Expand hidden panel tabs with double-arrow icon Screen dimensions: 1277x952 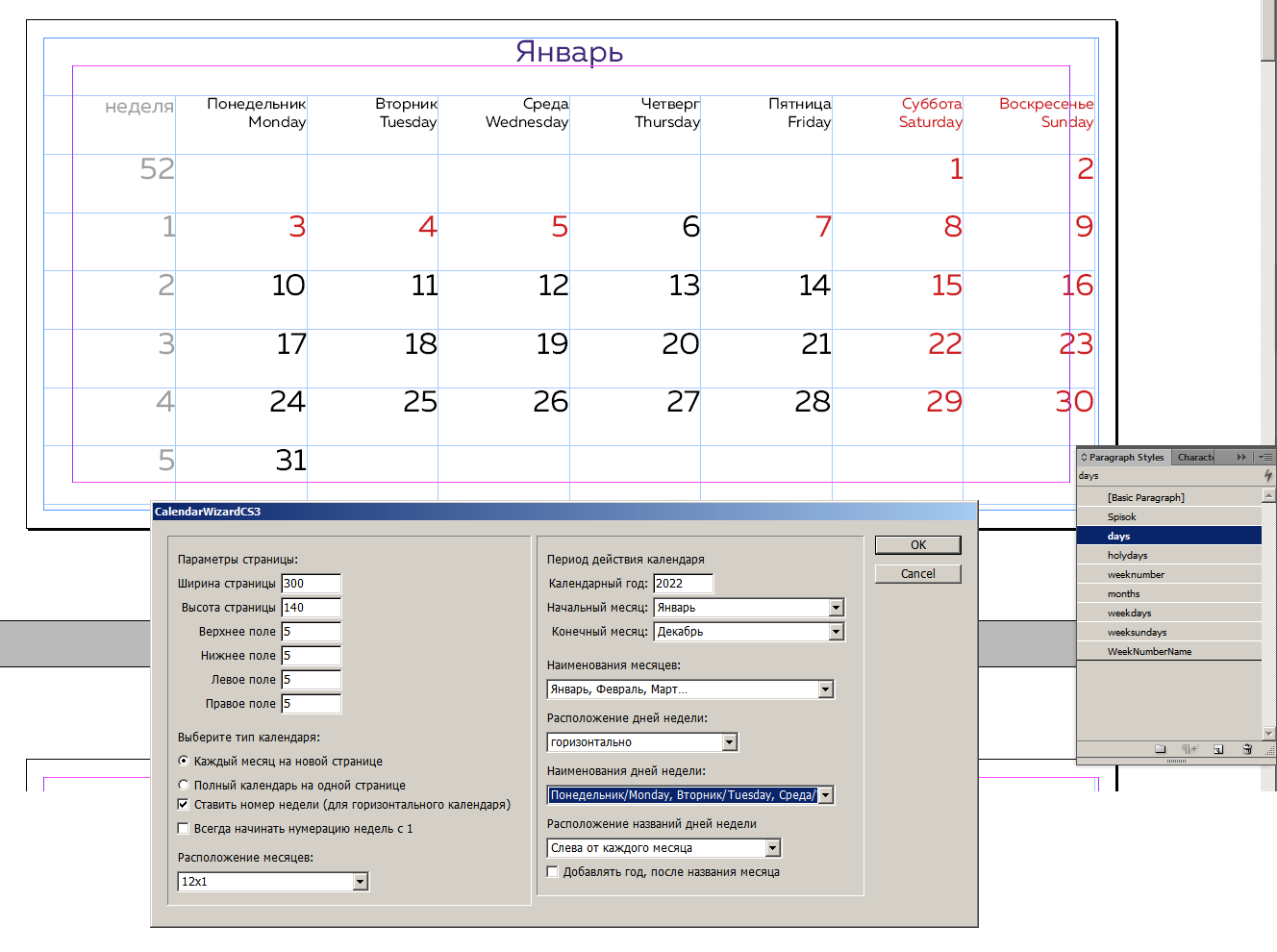(1241, 458)
